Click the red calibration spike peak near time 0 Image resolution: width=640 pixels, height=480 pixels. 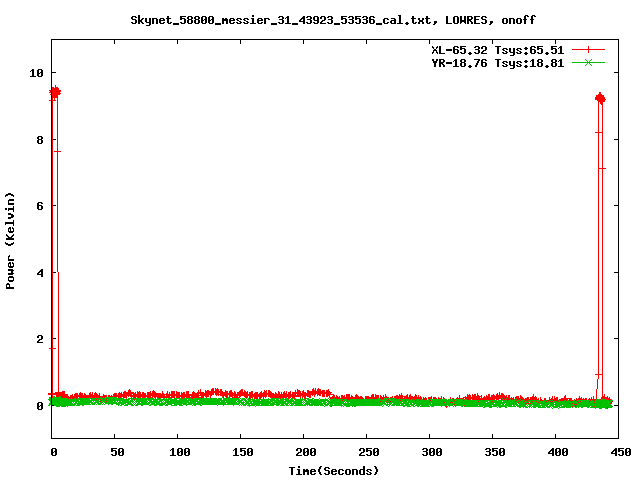click(x=55, y=93)
